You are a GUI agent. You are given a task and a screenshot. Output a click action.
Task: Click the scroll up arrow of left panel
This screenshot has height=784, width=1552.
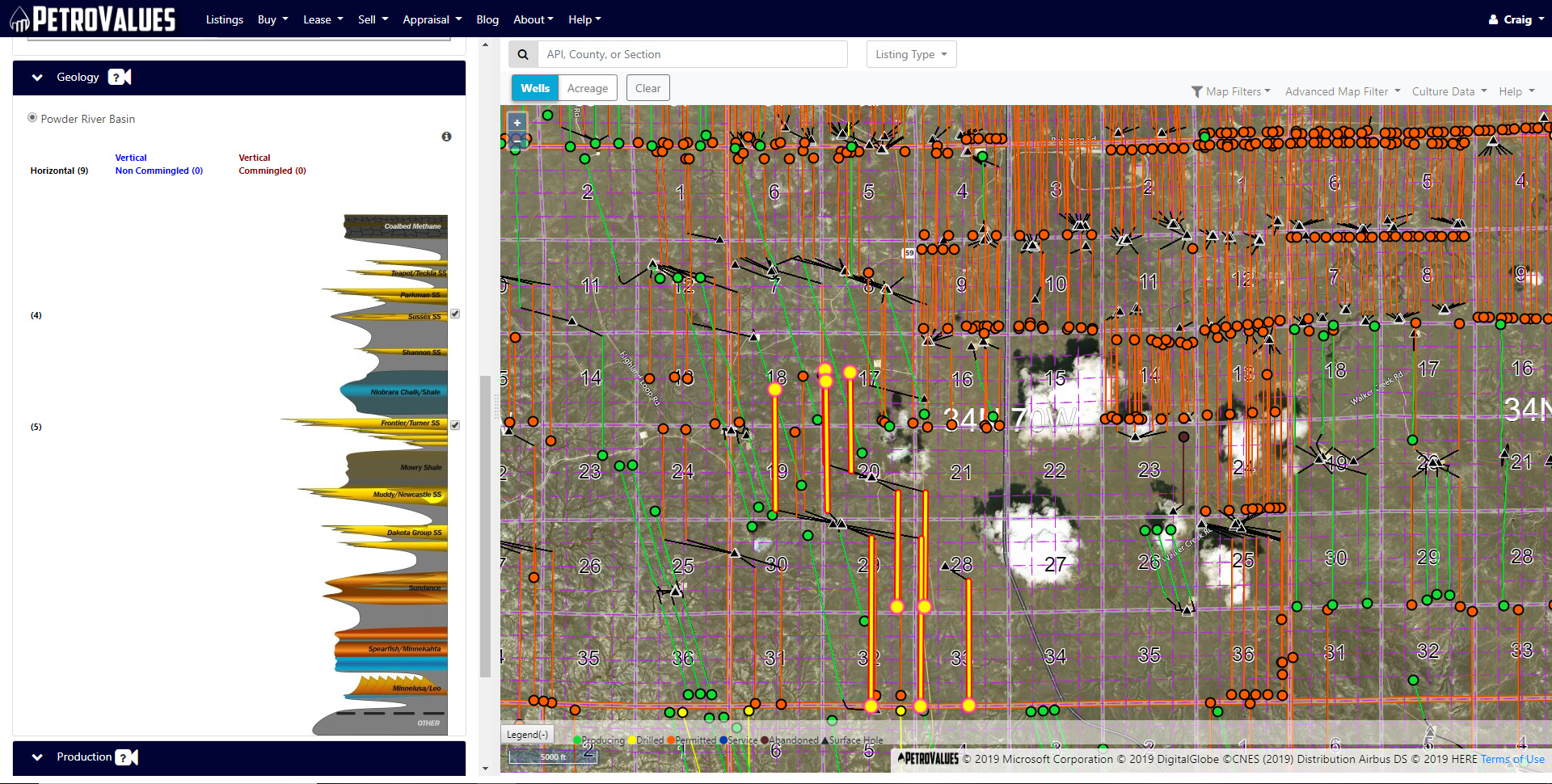click(485, 44)
